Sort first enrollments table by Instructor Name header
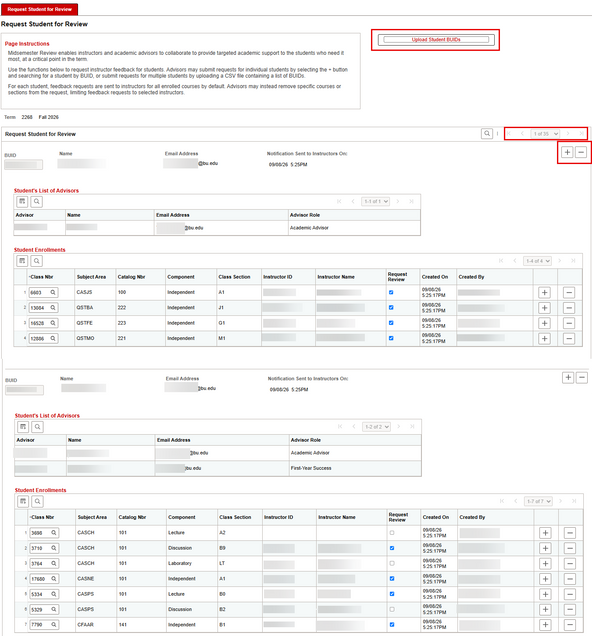The width and height of the screenshot is (592, 636). [336, 277]
